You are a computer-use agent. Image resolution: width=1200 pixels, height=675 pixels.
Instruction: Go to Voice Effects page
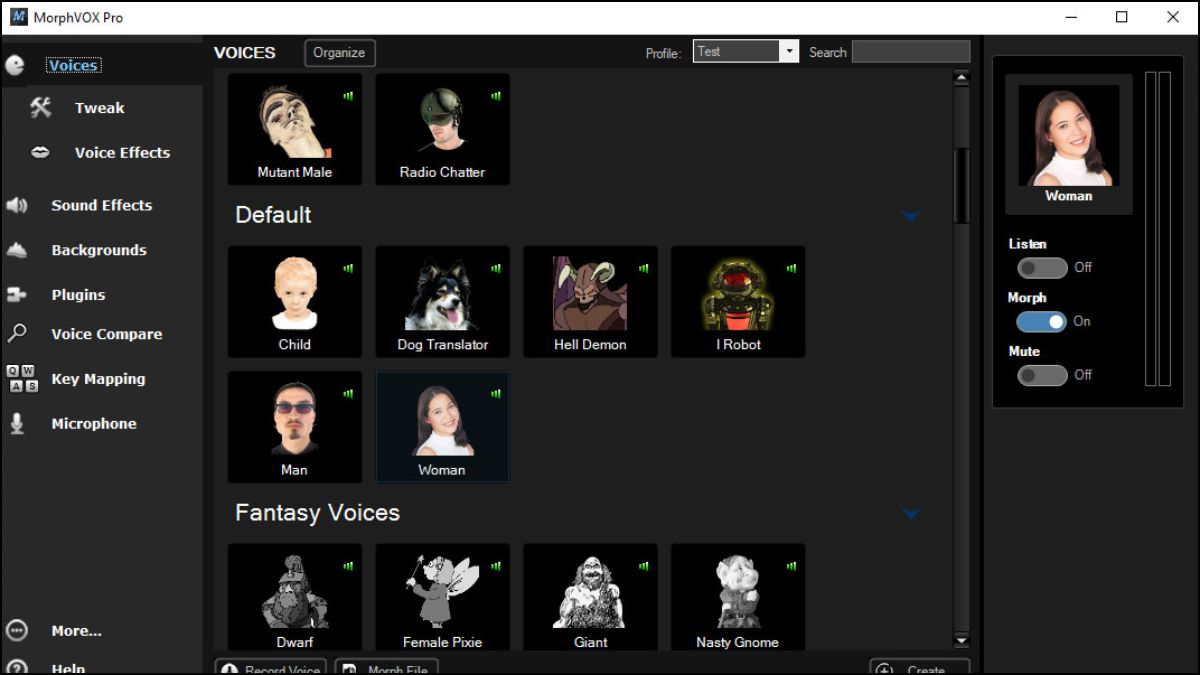(x=122, y=153)
